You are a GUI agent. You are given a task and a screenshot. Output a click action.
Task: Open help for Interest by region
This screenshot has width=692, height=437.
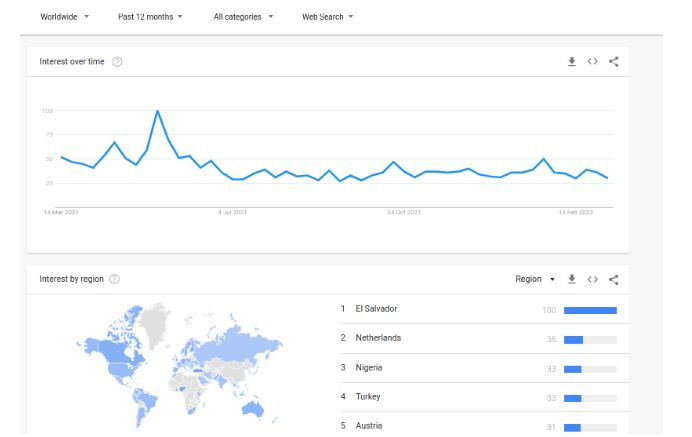[x=114, y=279]
